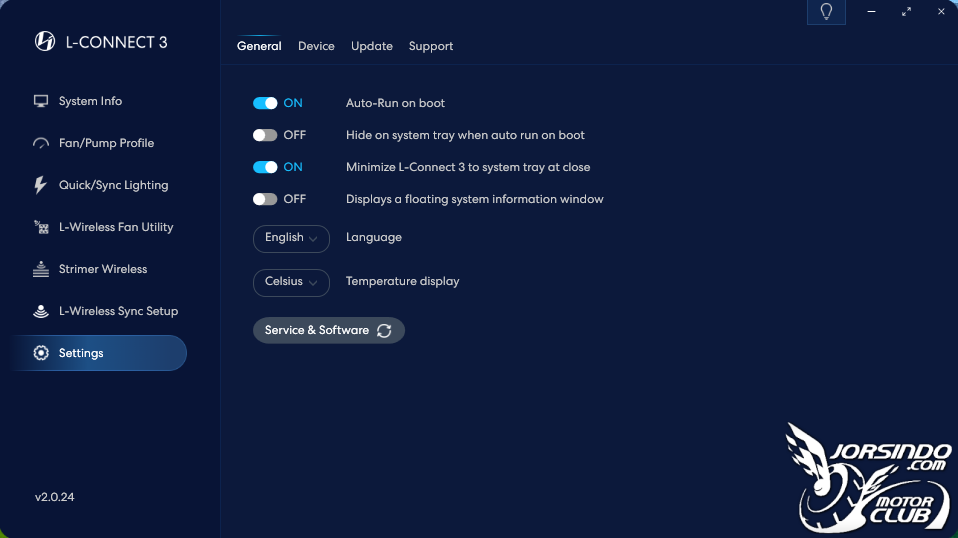The height and width of the screenshot is (538, 958).
Task: Click the Fan/Pump Profile gauge icon
Action: [41, 144]
